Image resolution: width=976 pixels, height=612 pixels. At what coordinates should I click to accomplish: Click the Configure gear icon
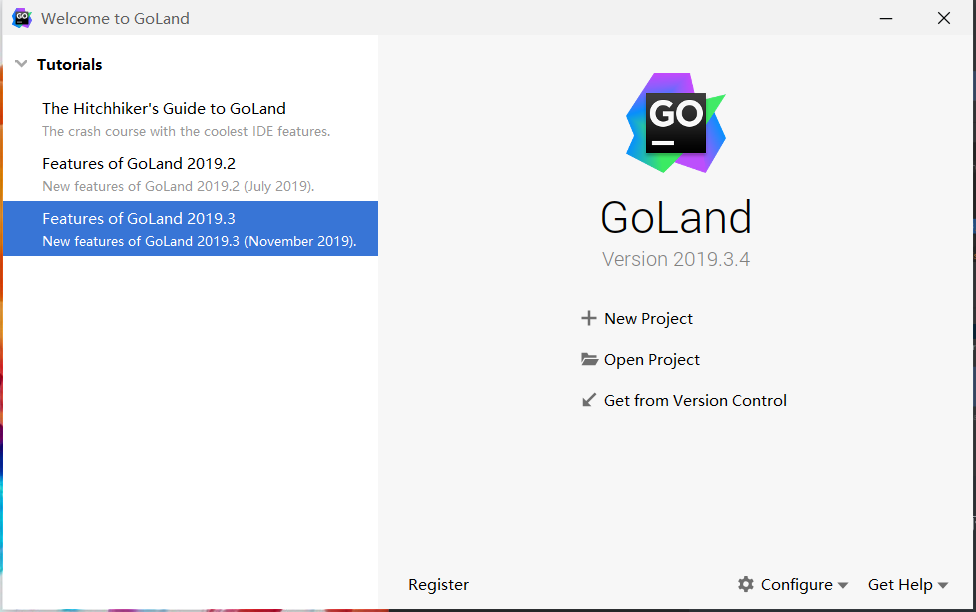pos(746,584)
